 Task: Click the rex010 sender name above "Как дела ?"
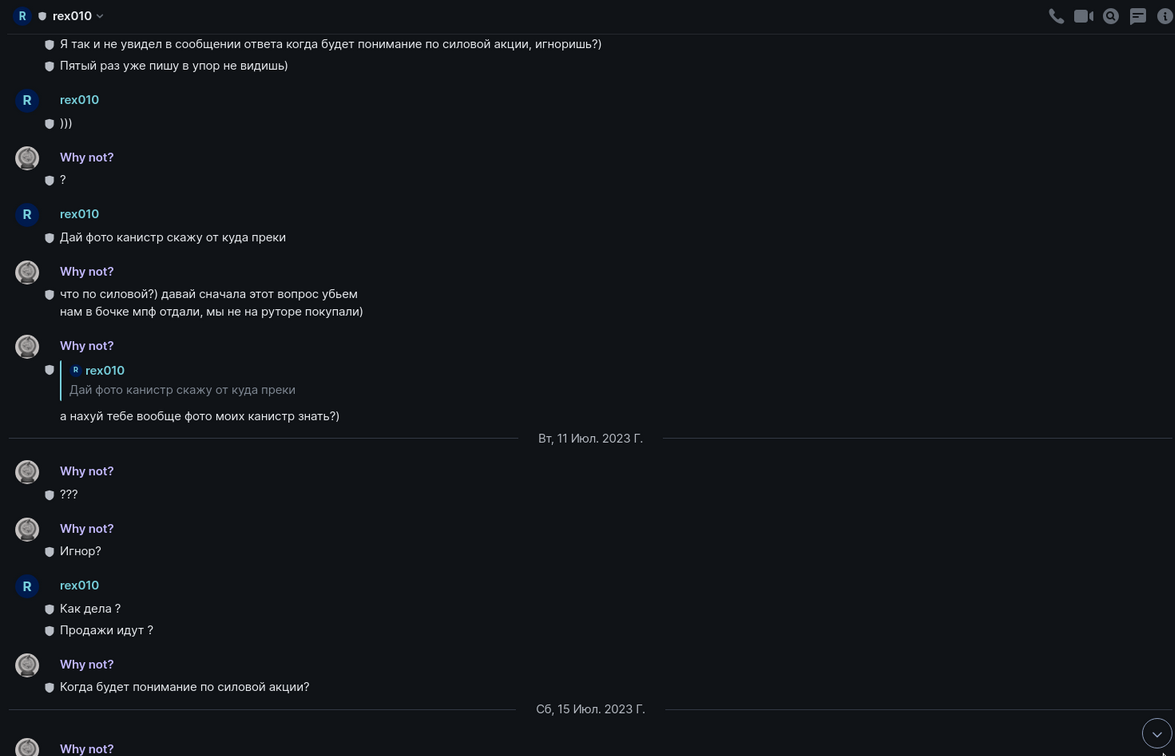[79, 585]
